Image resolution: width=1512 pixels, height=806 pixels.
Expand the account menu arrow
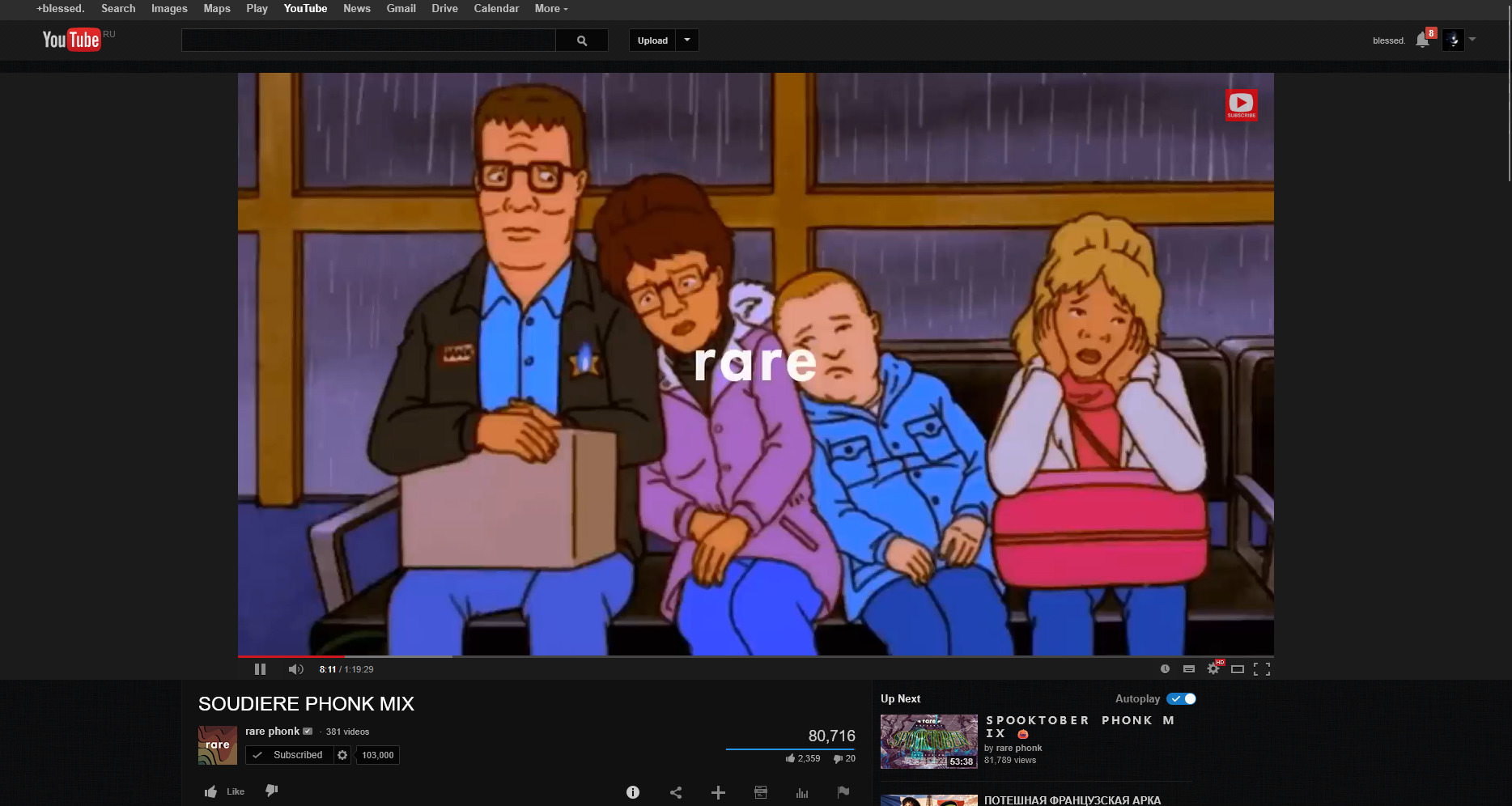[x=1472, y=39]
